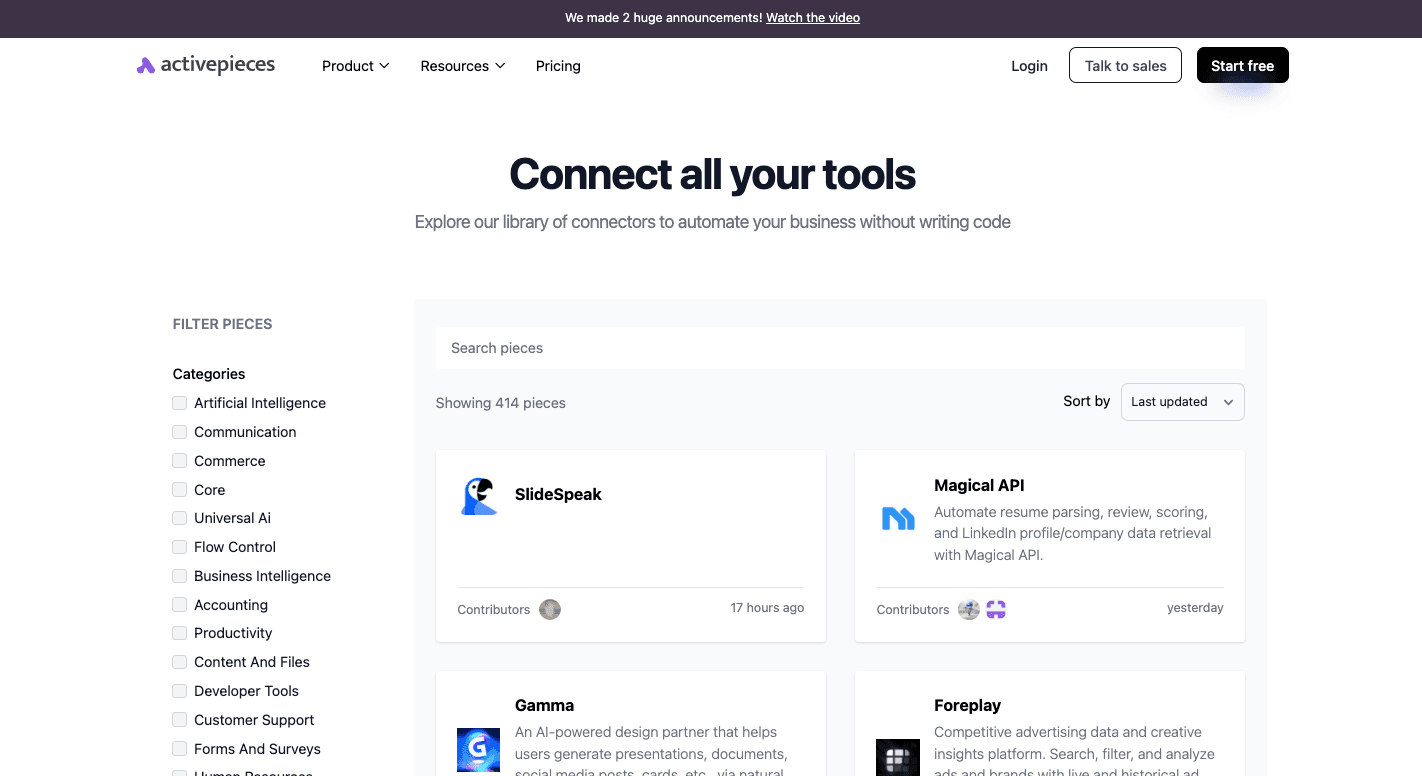Image resolution: width=1422 pixels, height=776 pixels.
Task: Check the Productivity category
Action: [x=180, y=633]
